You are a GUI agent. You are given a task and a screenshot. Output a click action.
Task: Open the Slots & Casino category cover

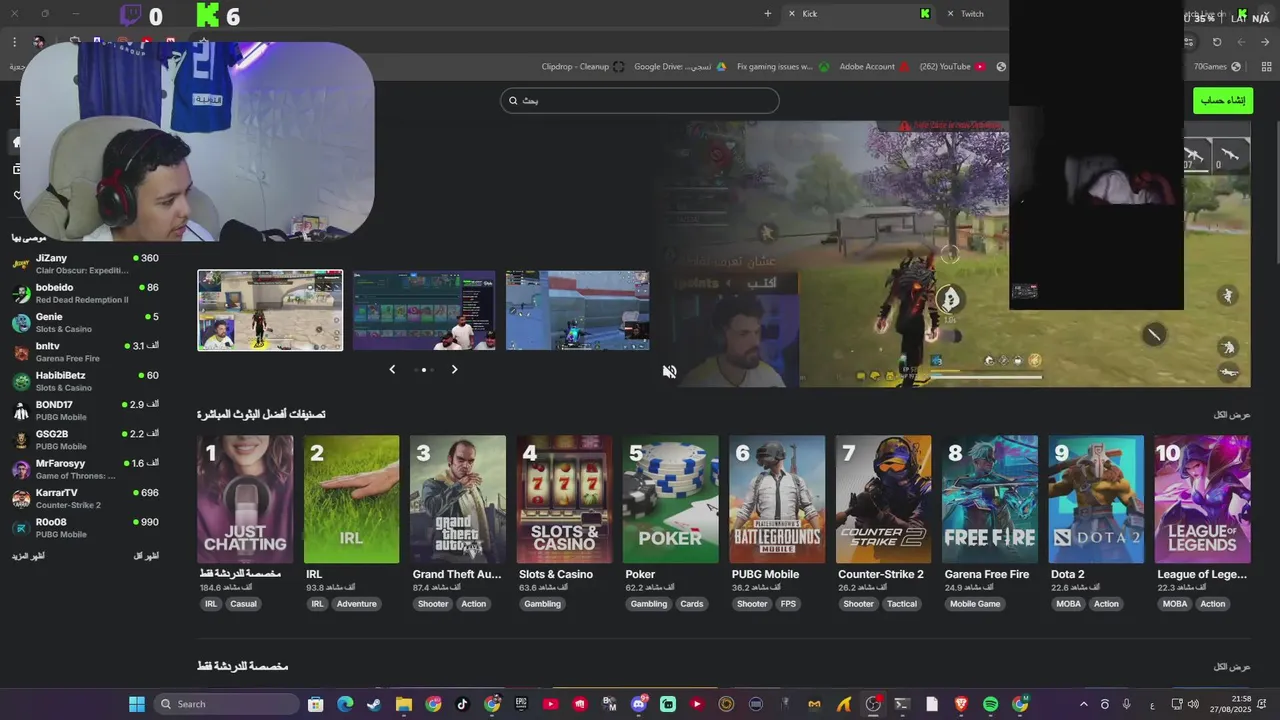click(564, 499)
